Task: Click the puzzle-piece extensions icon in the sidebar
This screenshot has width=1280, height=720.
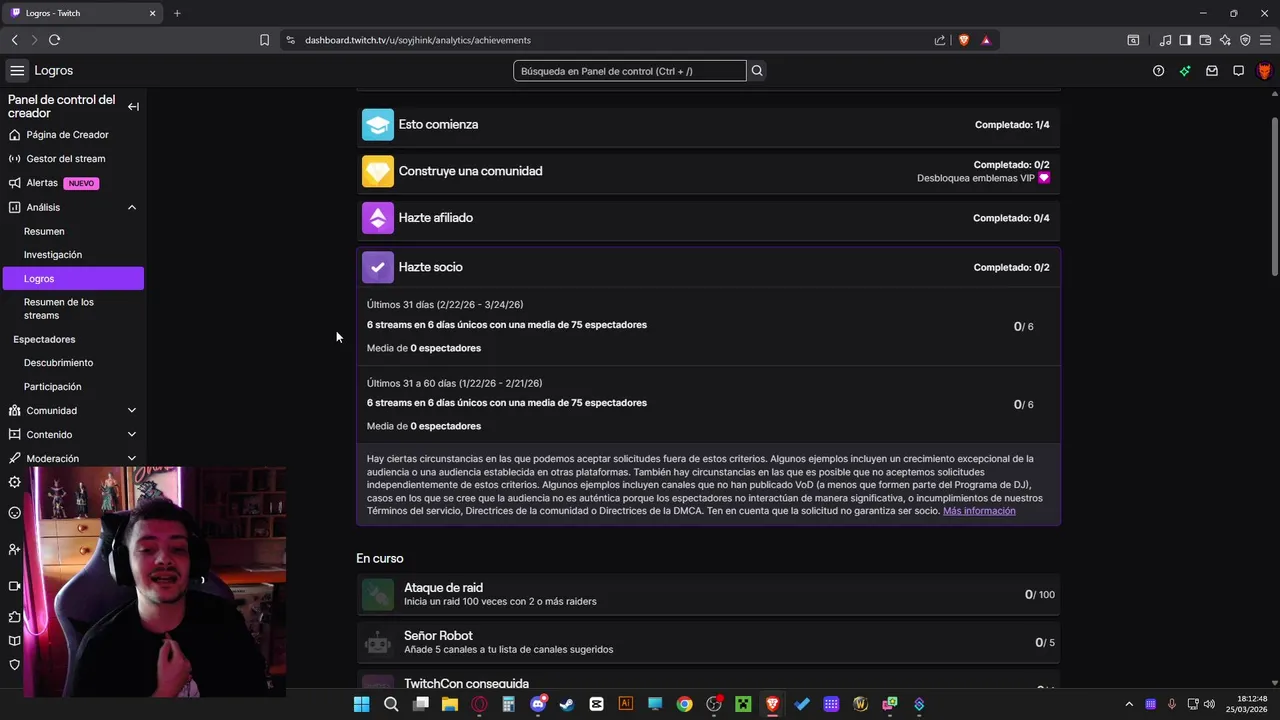Action: 14,617
